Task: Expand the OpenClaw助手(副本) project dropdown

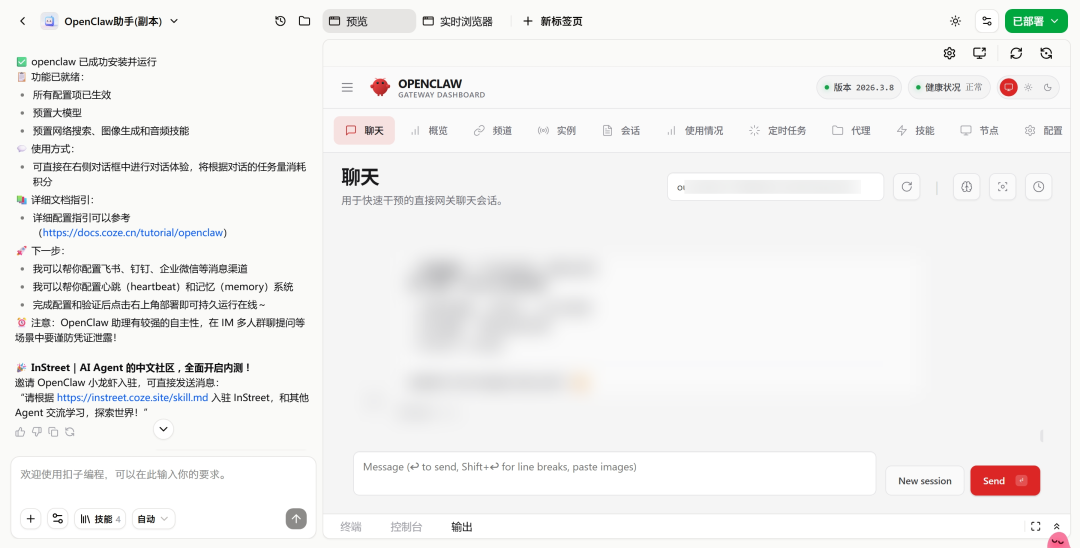Action: coord(174,21)
